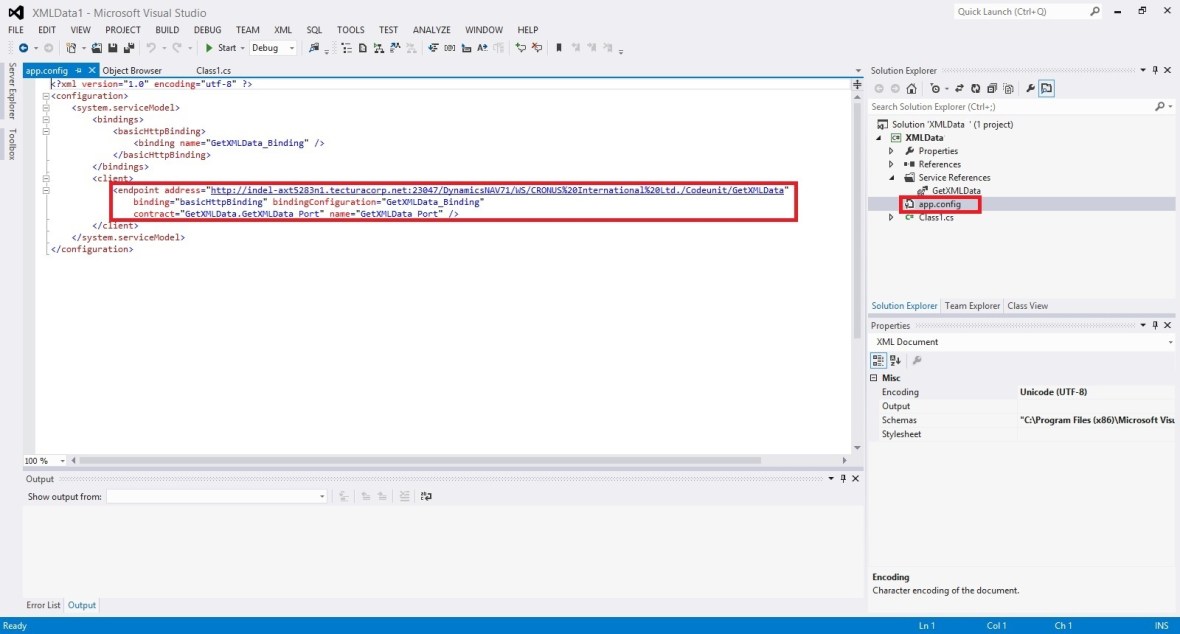Open the XML menu
This screenshot has height=634, width=1180.
283,29
